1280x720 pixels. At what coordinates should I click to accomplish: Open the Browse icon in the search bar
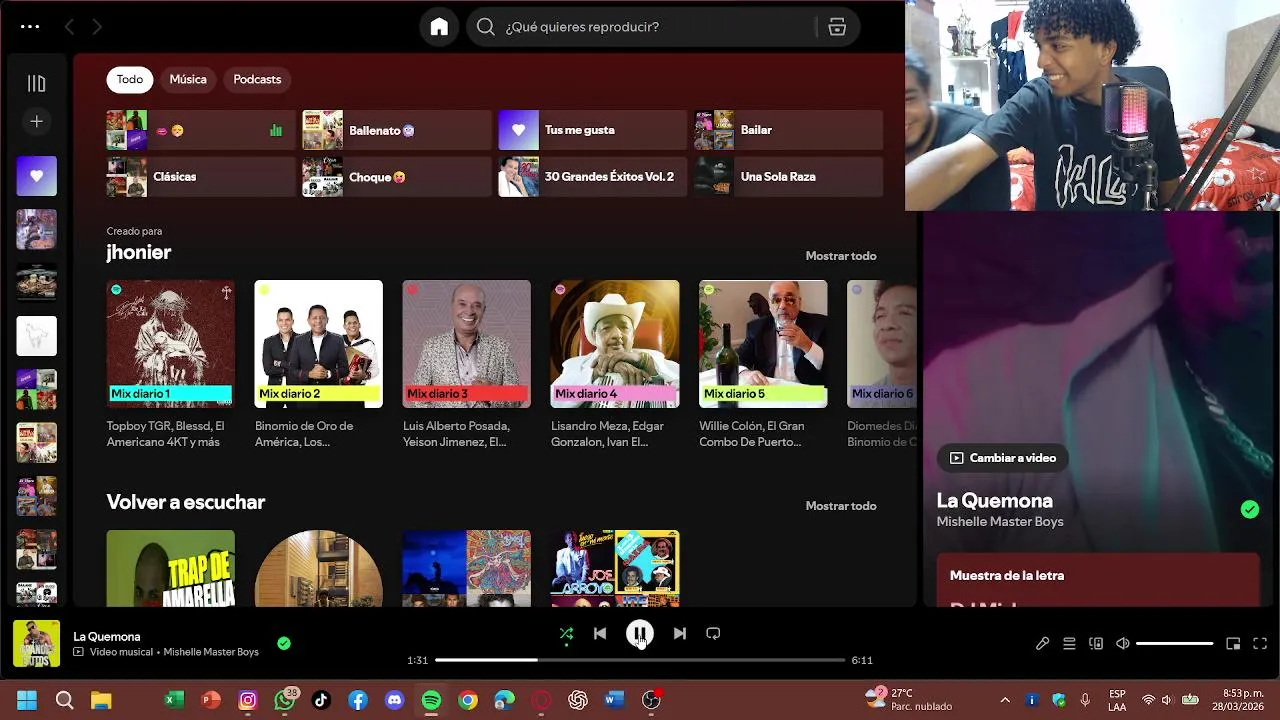[837, 27]
